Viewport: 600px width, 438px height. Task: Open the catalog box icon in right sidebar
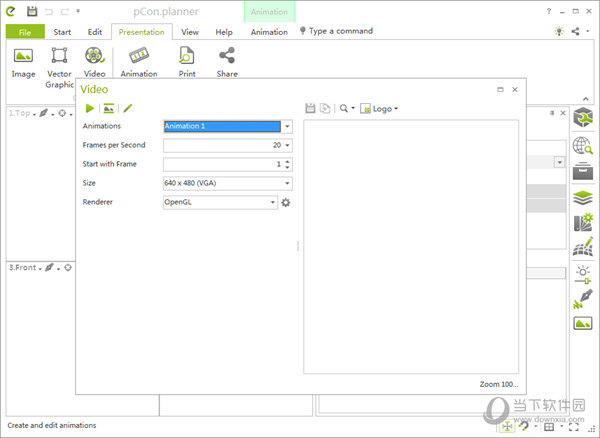(583, 117)
